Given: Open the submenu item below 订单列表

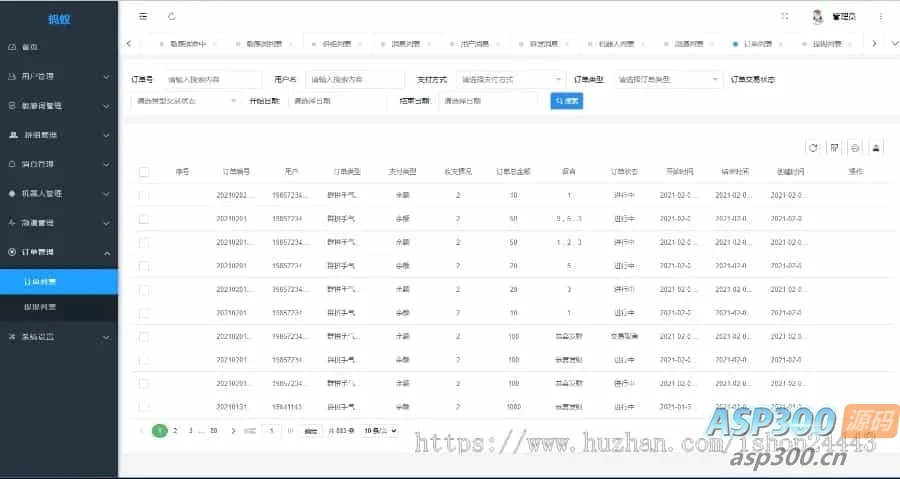Looking at the screenshot, I should (59, 307).
